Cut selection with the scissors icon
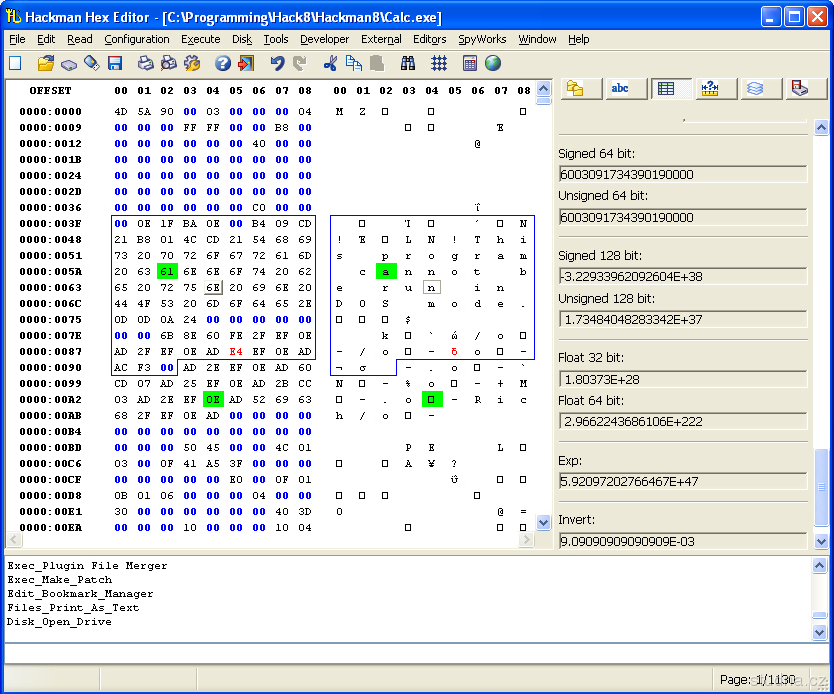 click(x=330, y=63)
